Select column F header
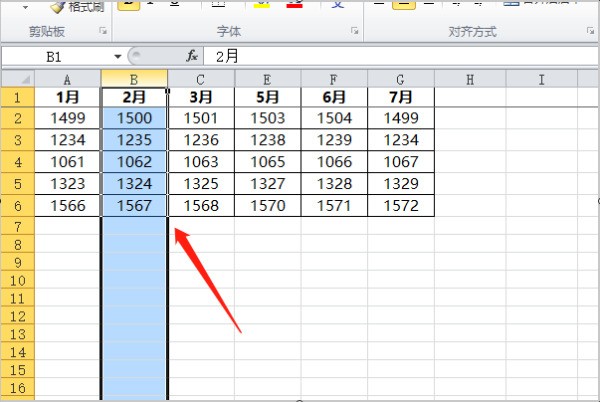Viewport: 600px width, 402px height. 334,80
